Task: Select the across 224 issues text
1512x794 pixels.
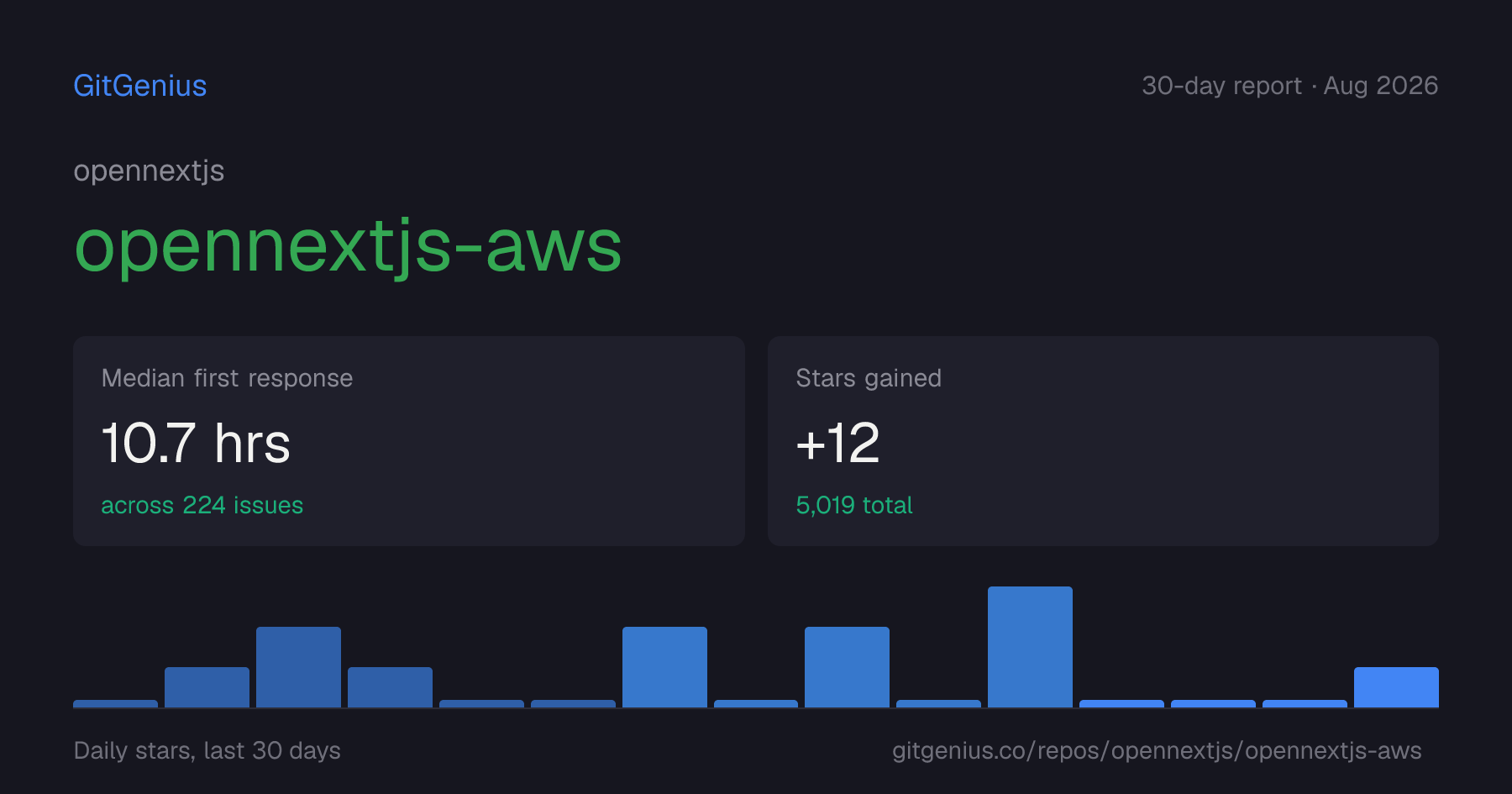Action: pyautogui.click(x=202, y=505)
